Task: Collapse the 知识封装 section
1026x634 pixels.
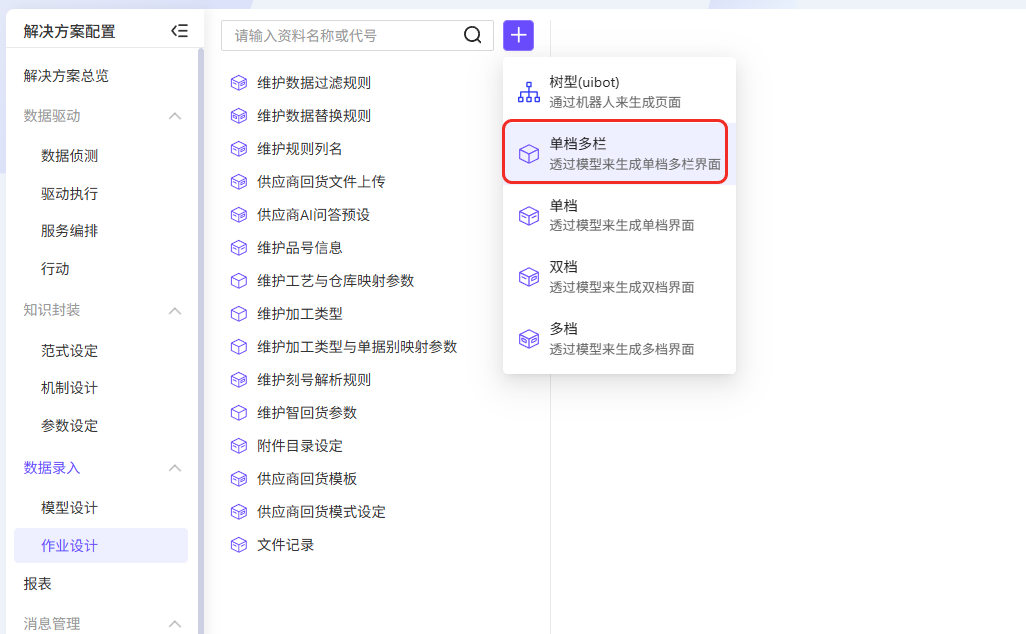Action: tap(175, 310)
